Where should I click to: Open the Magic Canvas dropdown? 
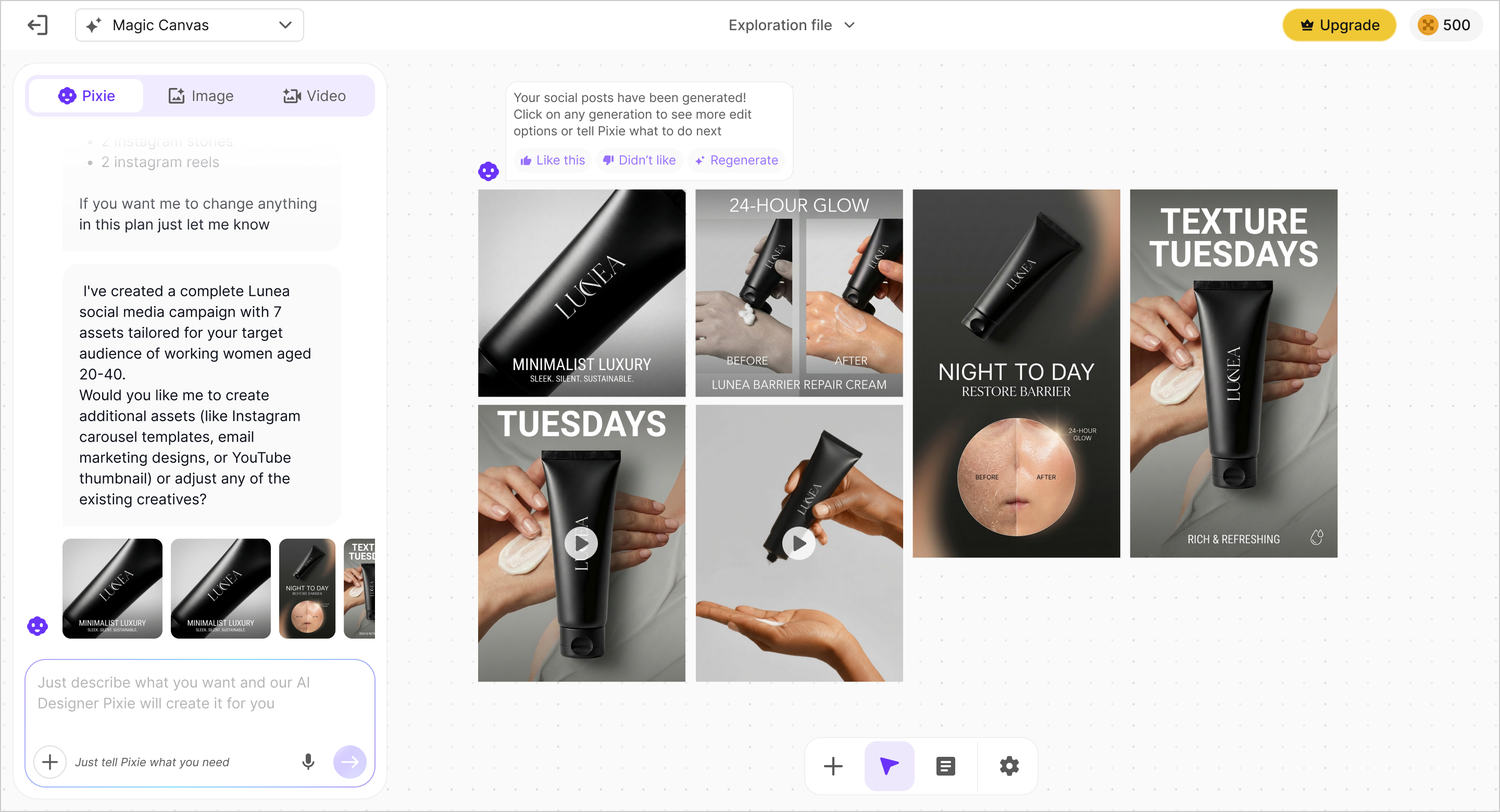(189, 25)
